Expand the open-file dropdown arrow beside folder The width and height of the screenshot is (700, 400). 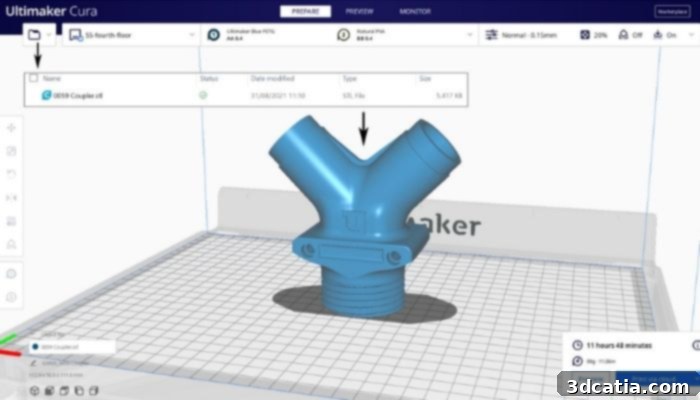[x=49, y=35]
